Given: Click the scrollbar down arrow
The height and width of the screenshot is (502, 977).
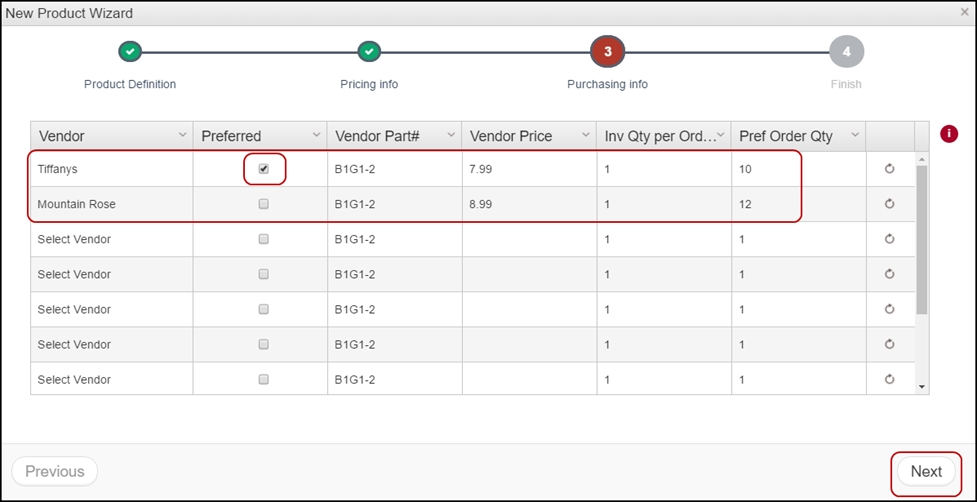Looking at the screenshot, I should coord(922,387).
